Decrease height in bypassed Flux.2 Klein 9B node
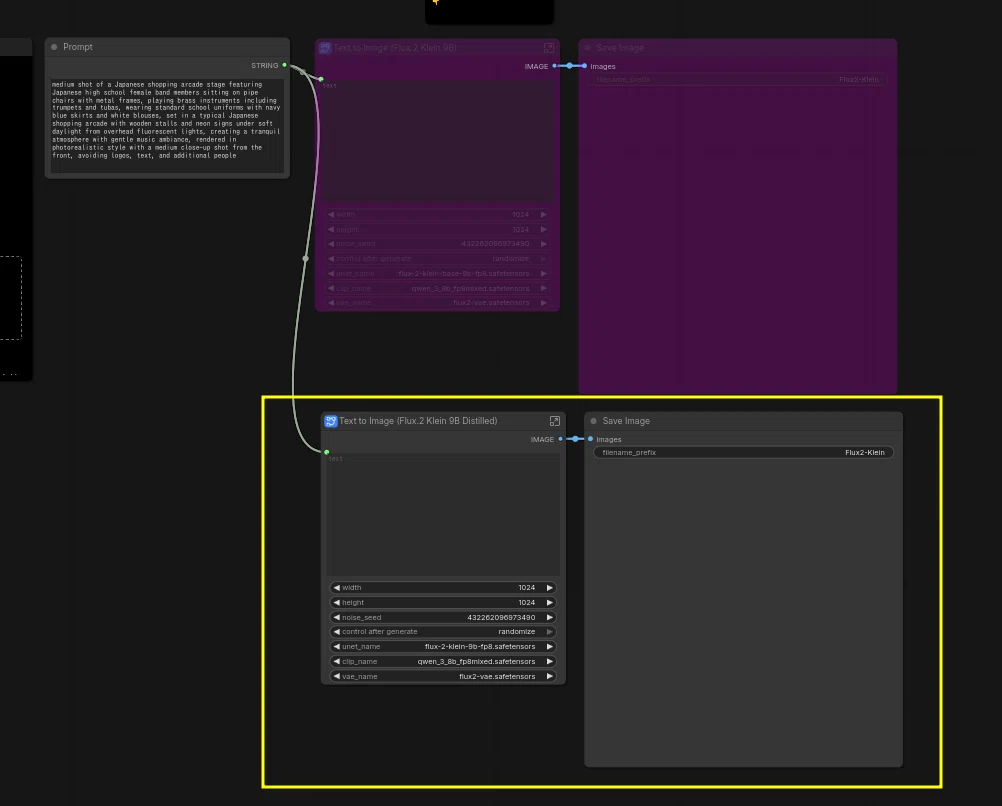This screenshot has width=1002, height=806. tap(330, 229)
